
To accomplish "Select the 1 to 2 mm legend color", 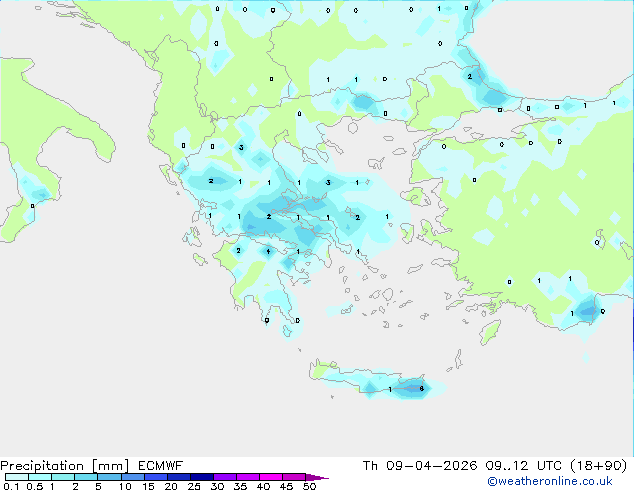I will click(x=63, y=477).
